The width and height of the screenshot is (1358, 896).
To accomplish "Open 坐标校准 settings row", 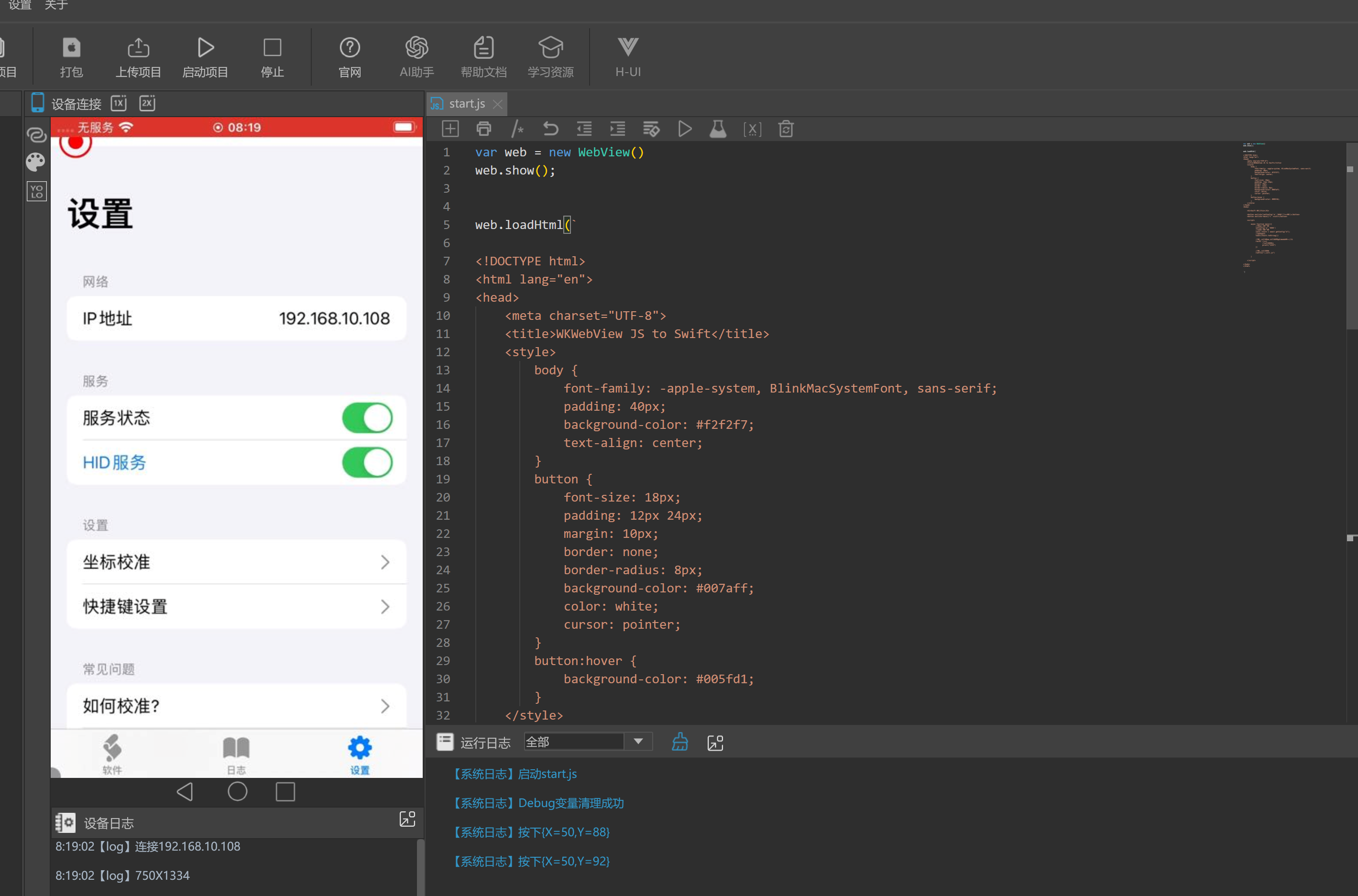I will (x=237, y=562).
